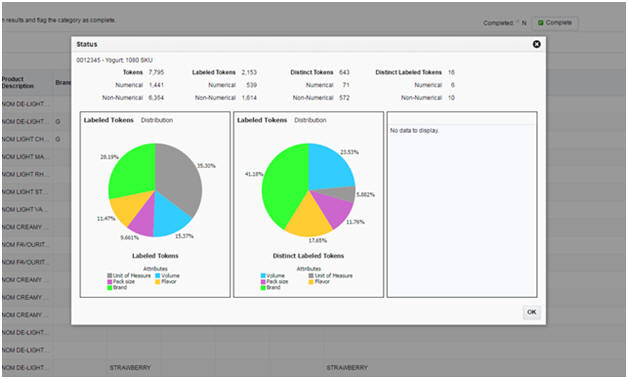Click the OK button in Status dialog

click(531, 312)
